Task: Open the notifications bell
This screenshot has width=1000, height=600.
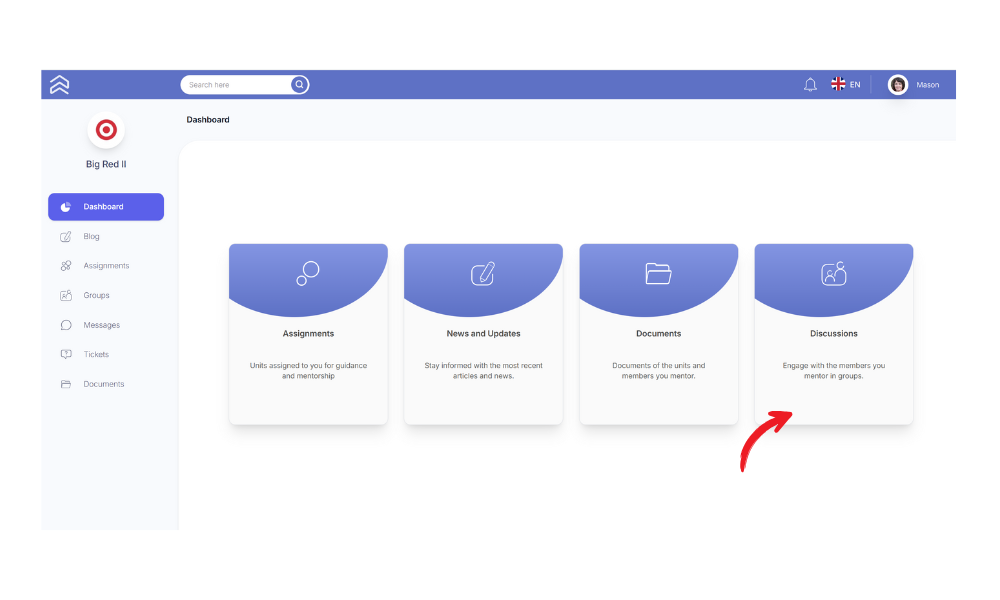Action: (x=810, y=85)
